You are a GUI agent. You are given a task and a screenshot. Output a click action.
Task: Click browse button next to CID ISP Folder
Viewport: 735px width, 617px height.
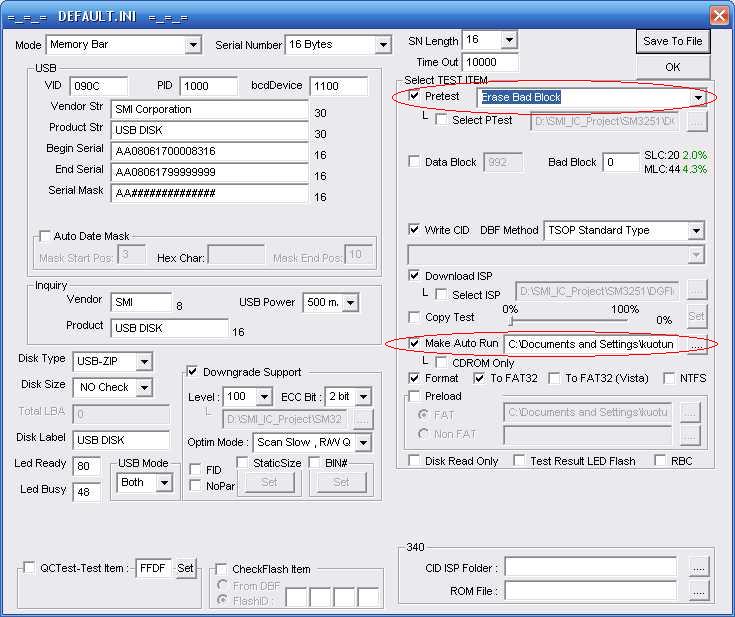(x=699, y=567)
